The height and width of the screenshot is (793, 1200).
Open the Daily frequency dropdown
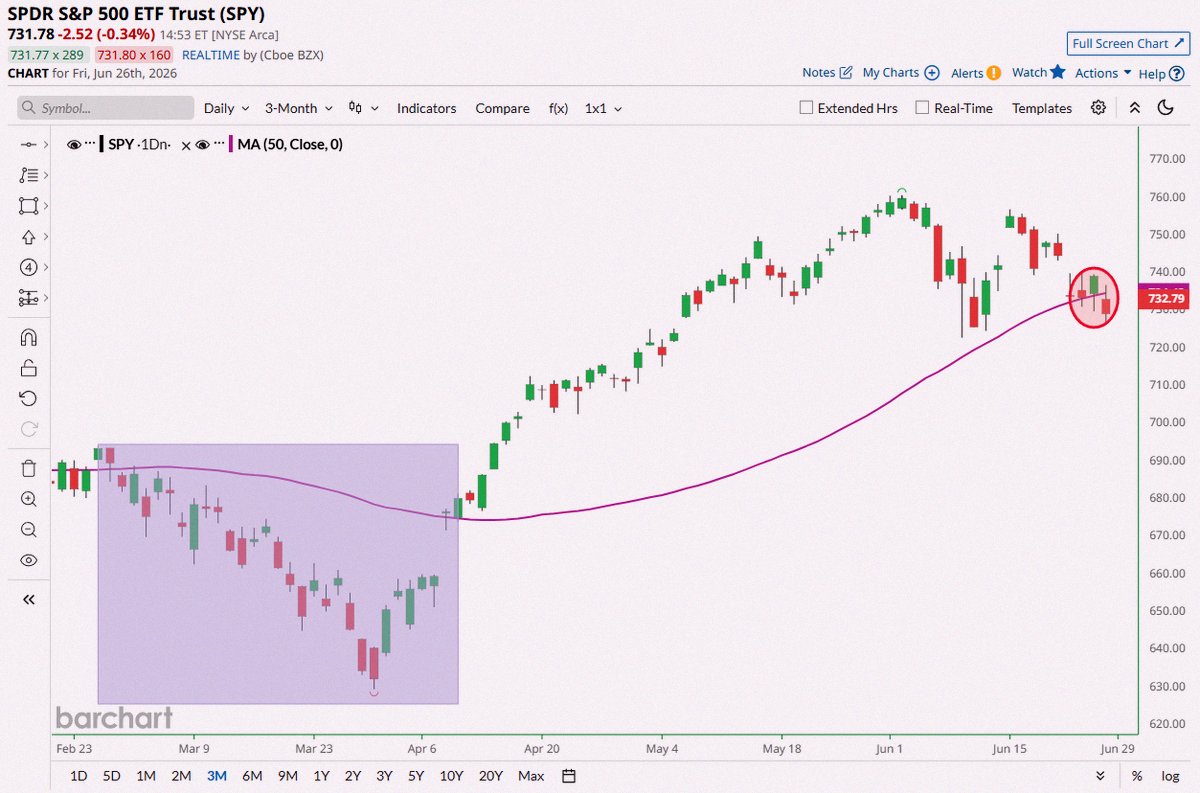point(227,108)
